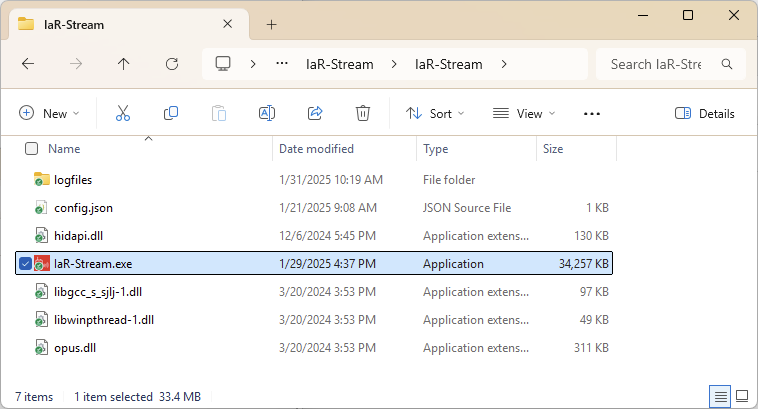Go back with the left arrow
The height and width of the screenshot is (409, 758).
tap(28, 64)
